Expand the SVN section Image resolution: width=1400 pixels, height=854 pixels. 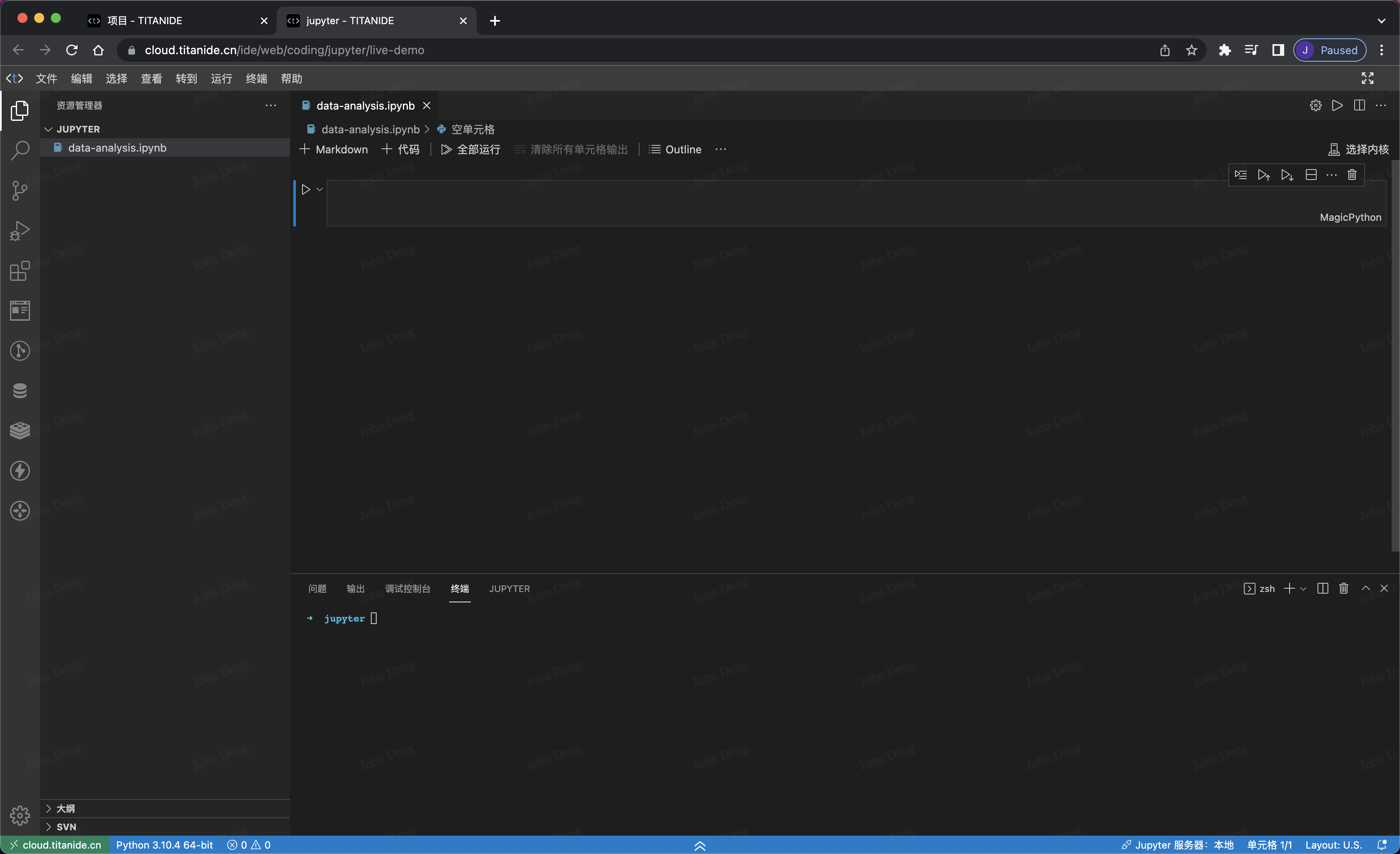[66, 826]
